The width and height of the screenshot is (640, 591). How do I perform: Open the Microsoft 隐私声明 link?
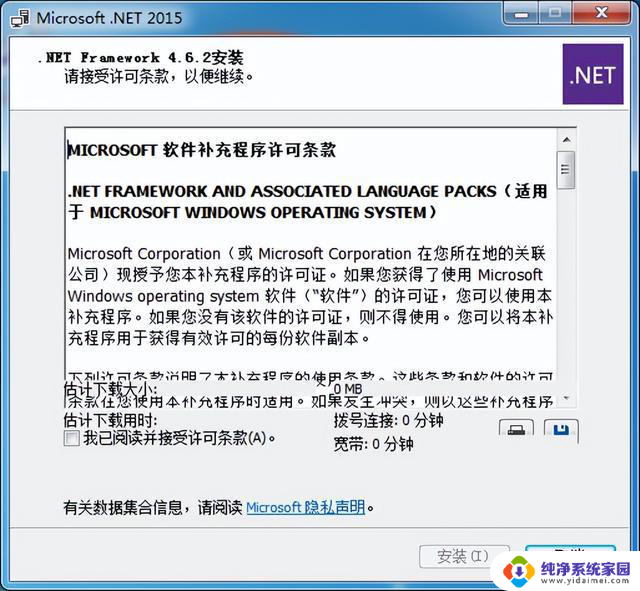pos(306,507)
